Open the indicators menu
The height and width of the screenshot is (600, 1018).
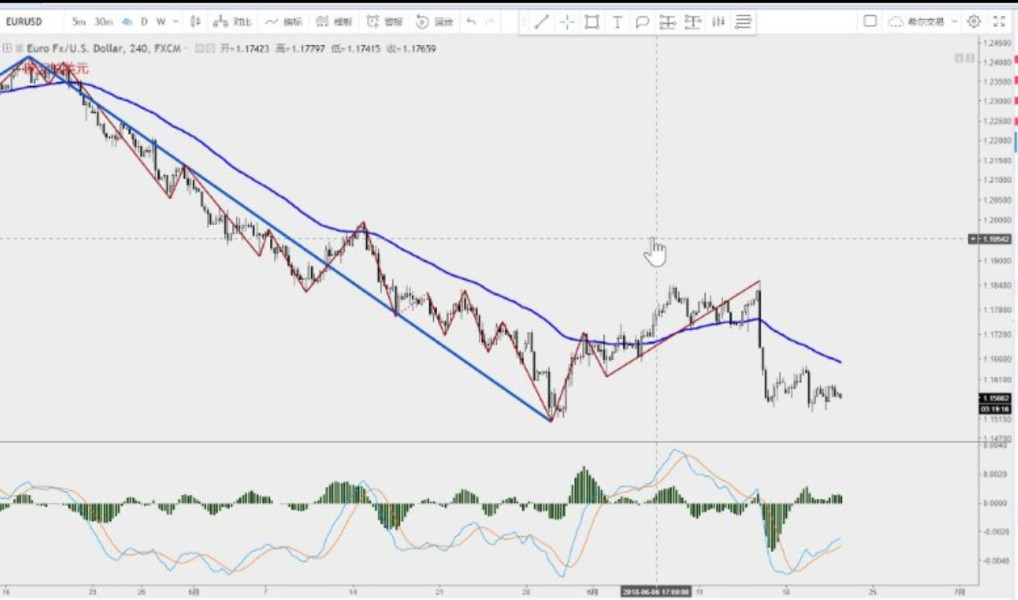coord(284,21)
